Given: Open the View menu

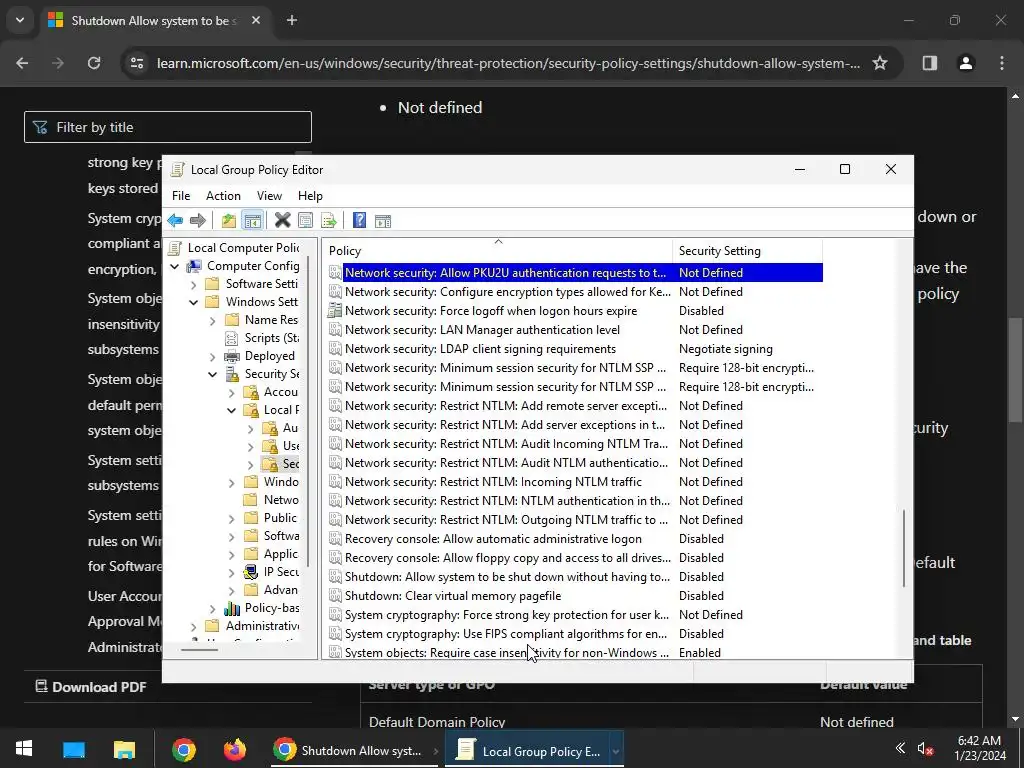Looking at the screenshot, I should pyautogui.click(x=269, y=196).
